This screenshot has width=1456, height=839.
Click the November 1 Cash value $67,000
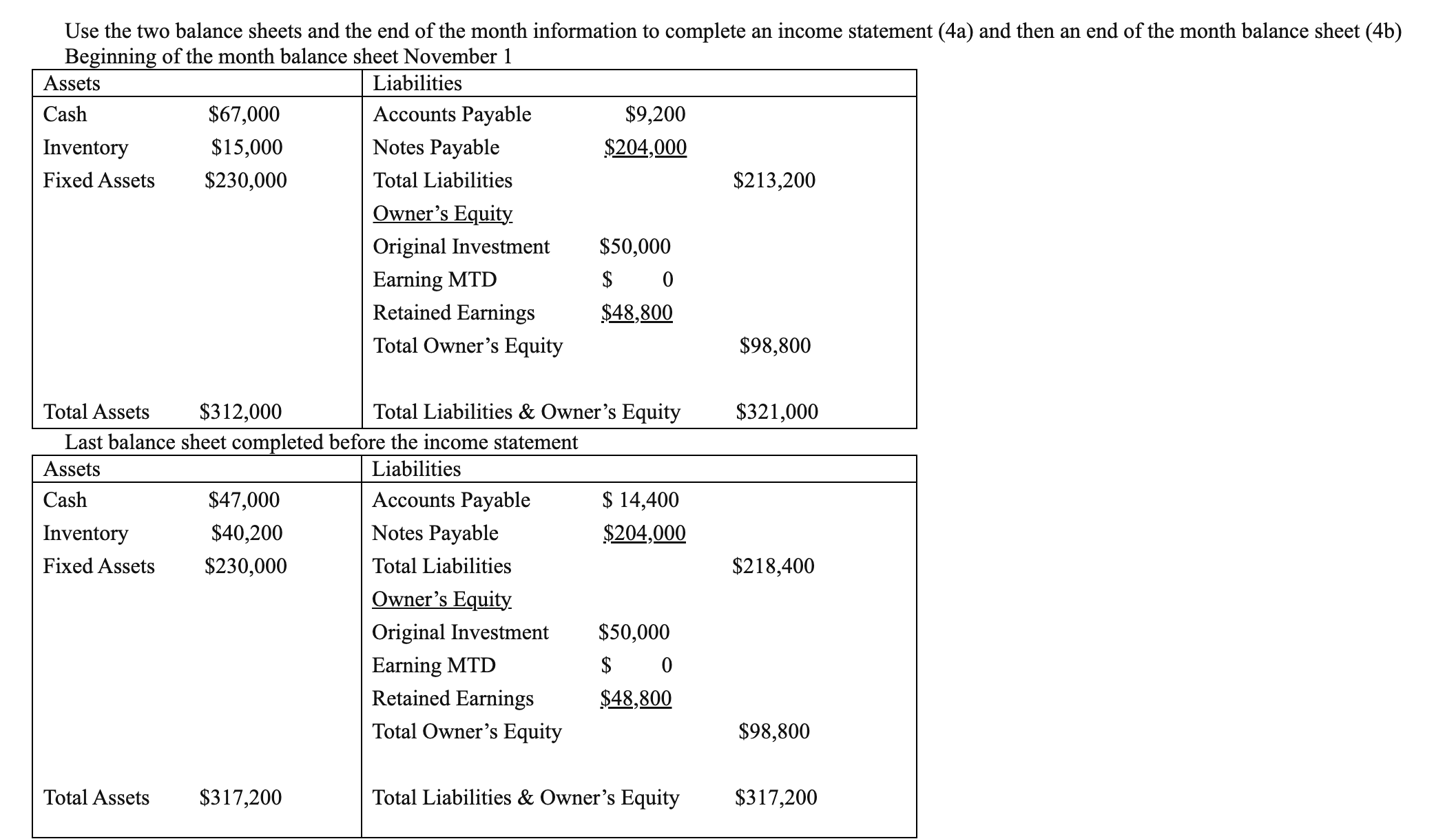tap(244, 114)
